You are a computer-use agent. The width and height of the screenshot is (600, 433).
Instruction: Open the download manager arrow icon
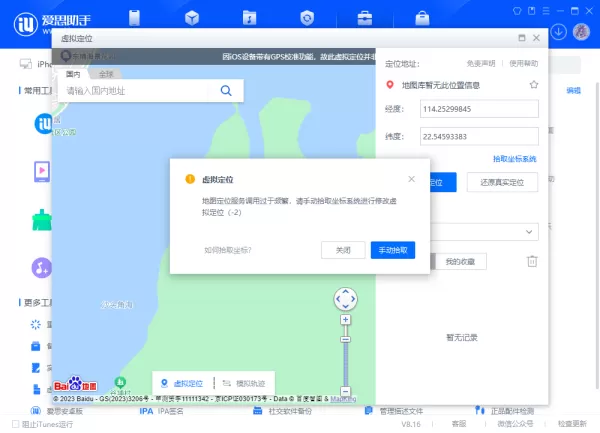[558, 31]
